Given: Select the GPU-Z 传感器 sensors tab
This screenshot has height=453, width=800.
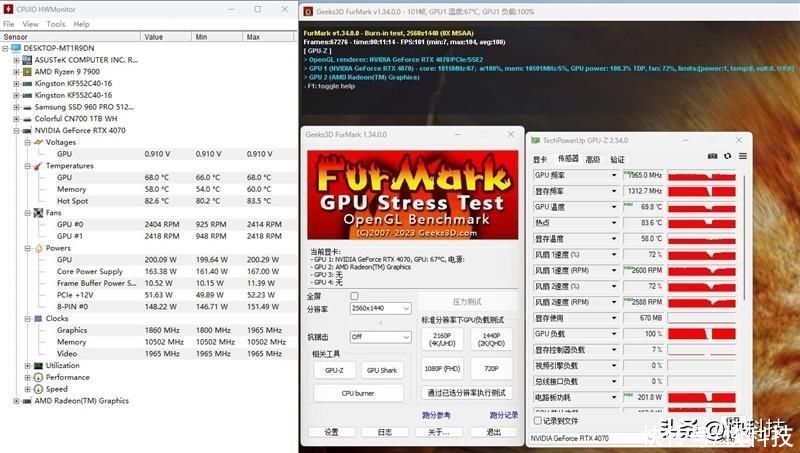Looking at the screenshot, I should pyautogui.click(x=568, y=159).
